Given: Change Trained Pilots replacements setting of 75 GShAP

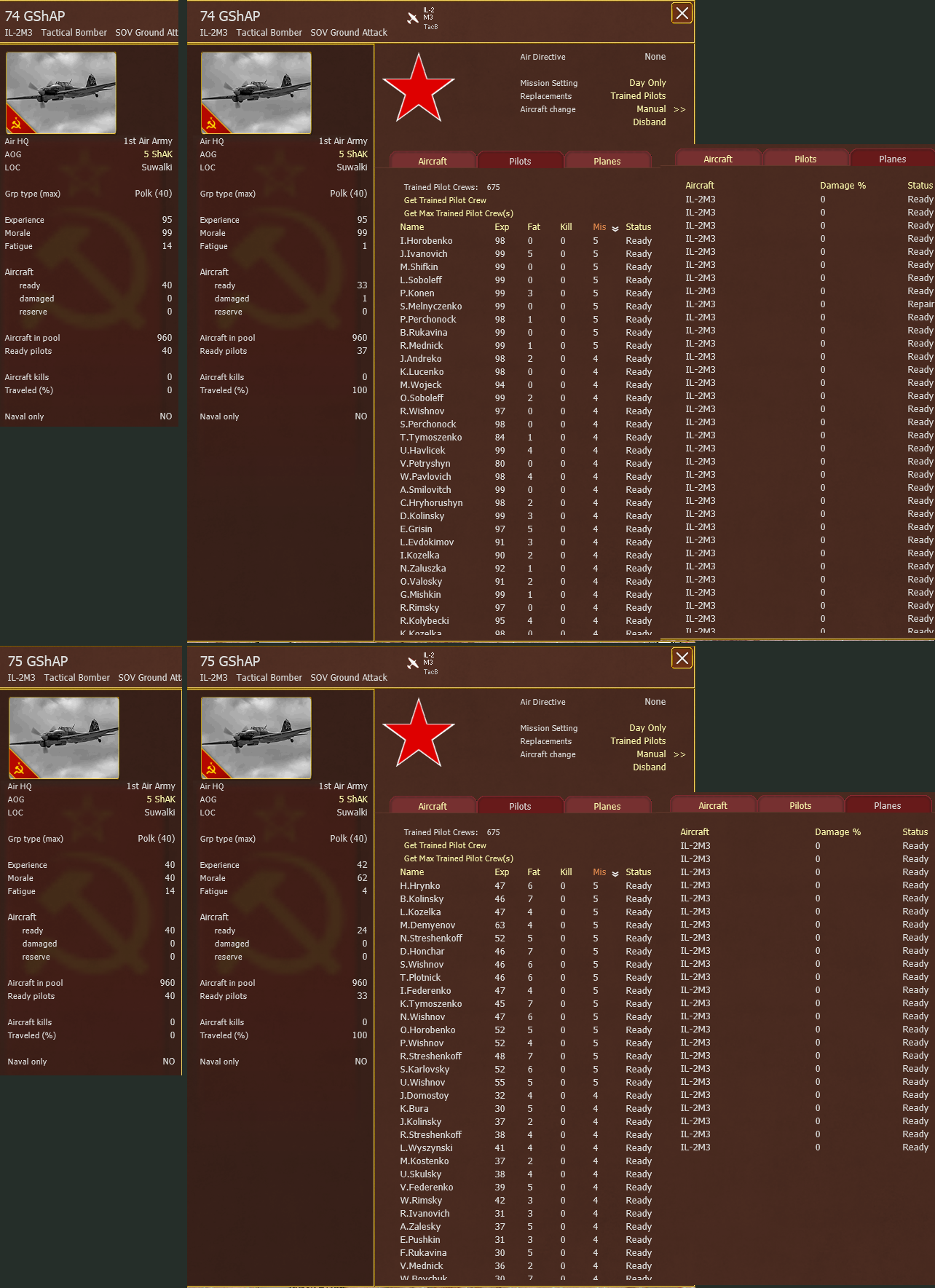Looking at the screenshot, I should click(x=638, y=741).
